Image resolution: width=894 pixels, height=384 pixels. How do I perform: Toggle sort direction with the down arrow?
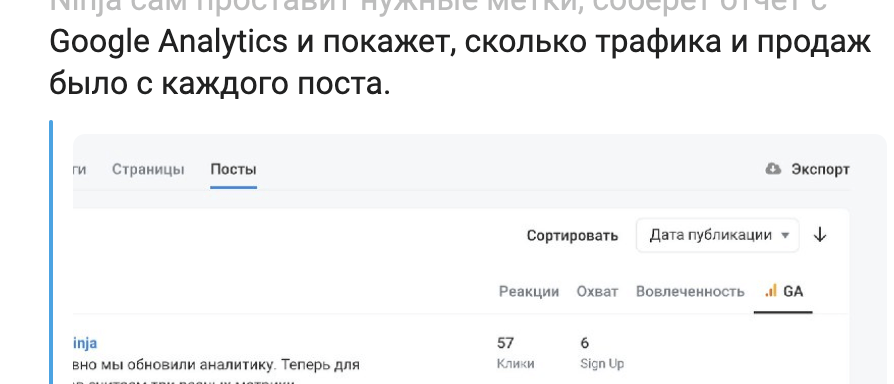pyautogui.click(x=820, y=235)
